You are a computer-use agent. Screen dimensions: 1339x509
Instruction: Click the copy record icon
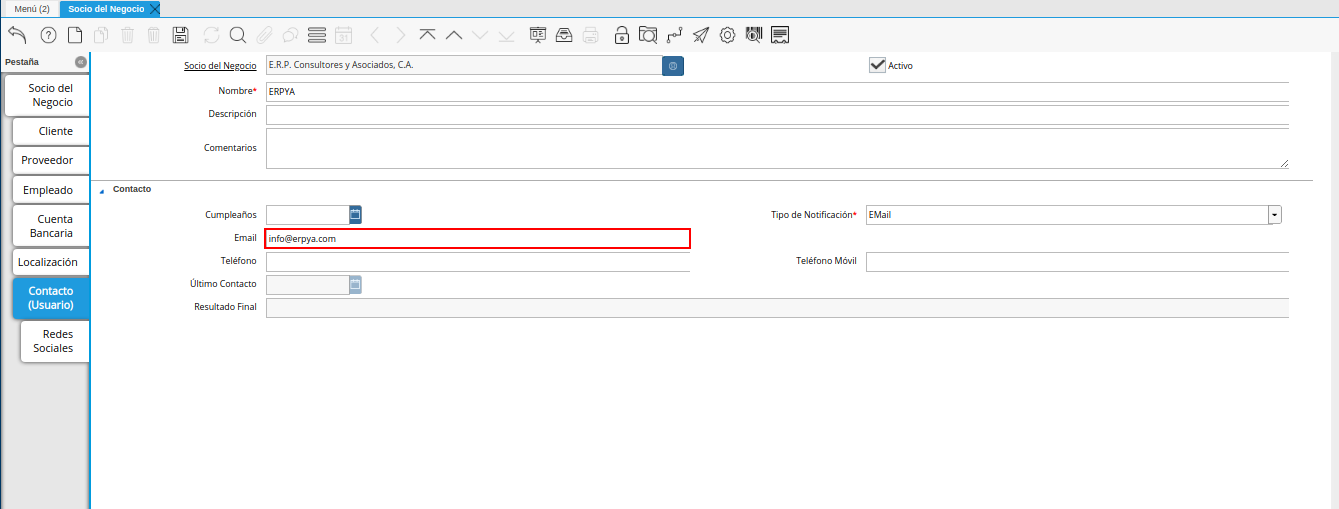[101, 36]
